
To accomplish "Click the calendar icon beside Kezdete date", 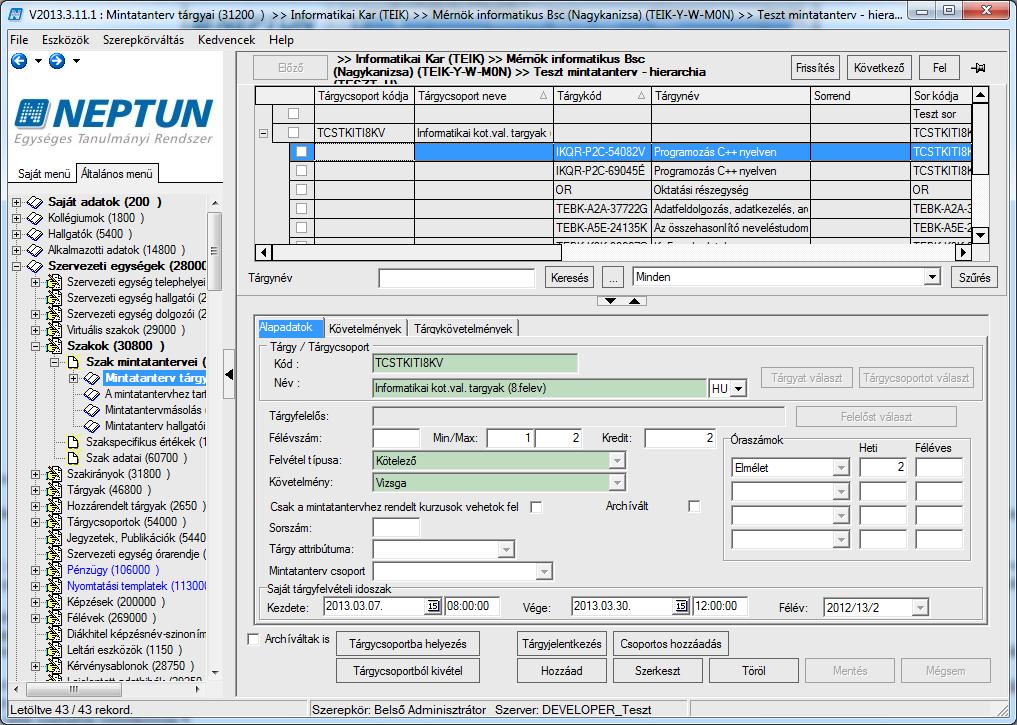I will click(x=433, y=606).
